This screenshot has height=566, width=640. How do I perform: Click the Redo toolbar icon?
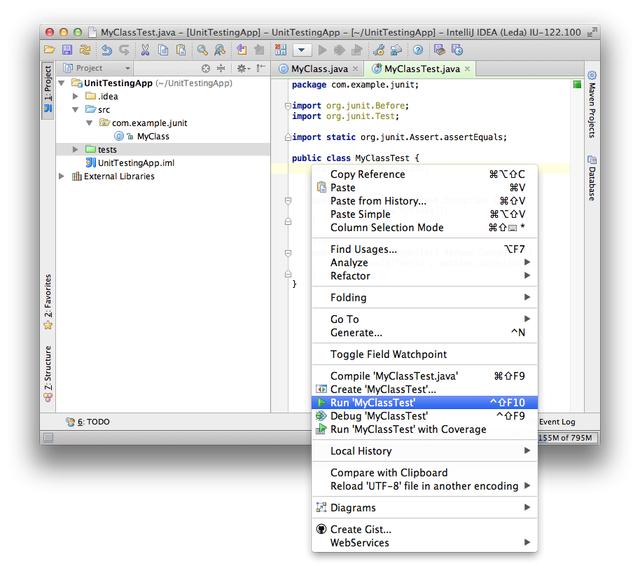[124, 50]
